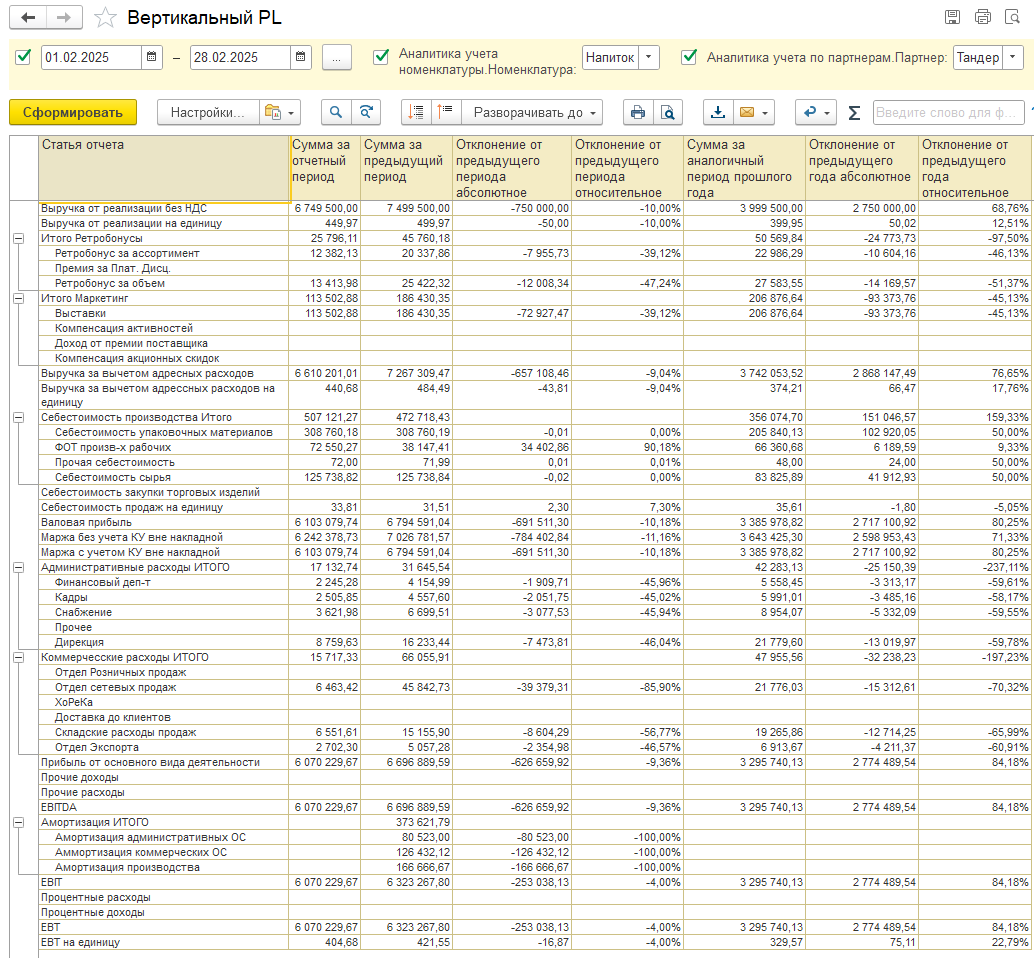Open print preview of the report

coord(667,112)
